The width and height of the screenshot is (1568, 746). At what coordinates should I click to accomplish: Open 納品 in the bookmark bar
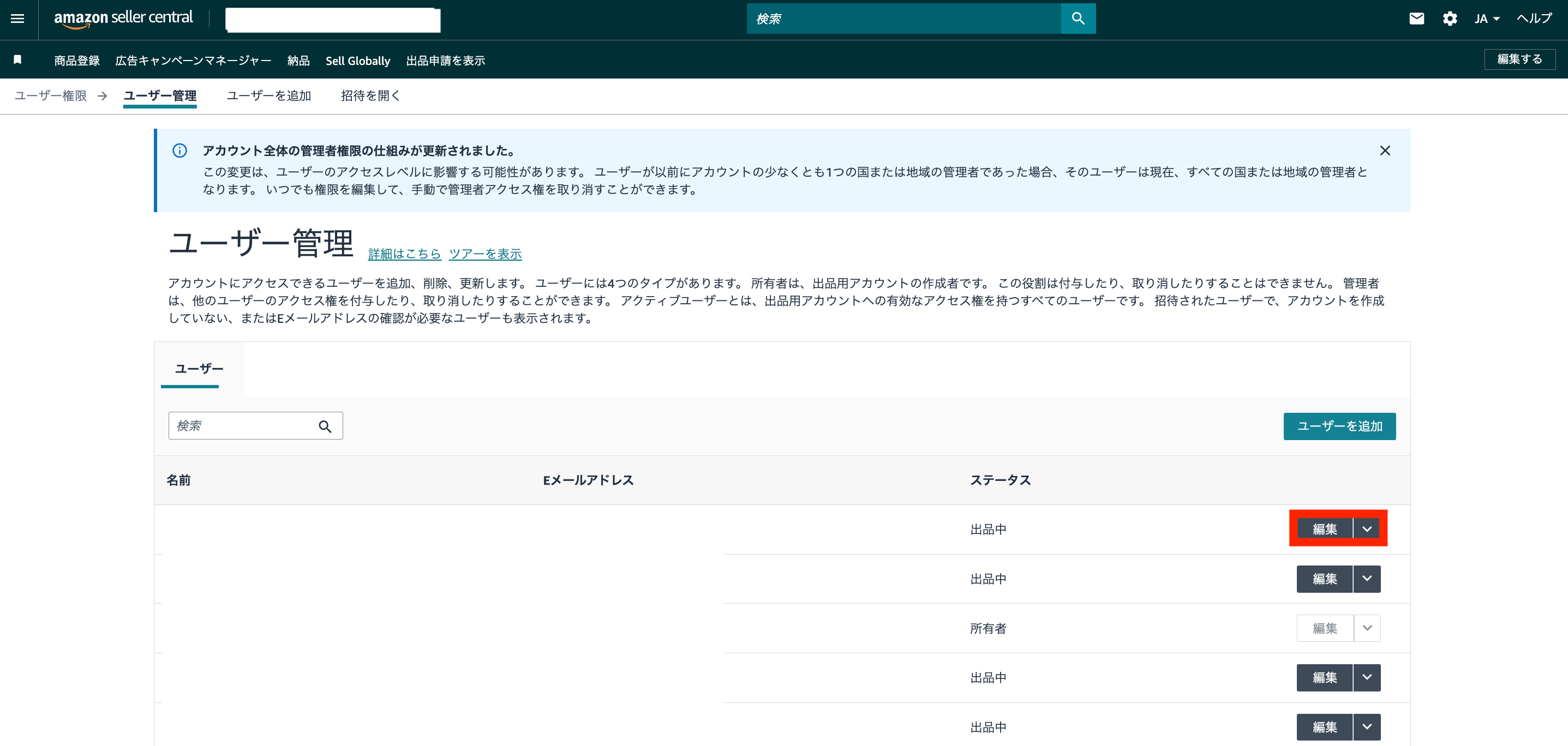tap(298, 60)
